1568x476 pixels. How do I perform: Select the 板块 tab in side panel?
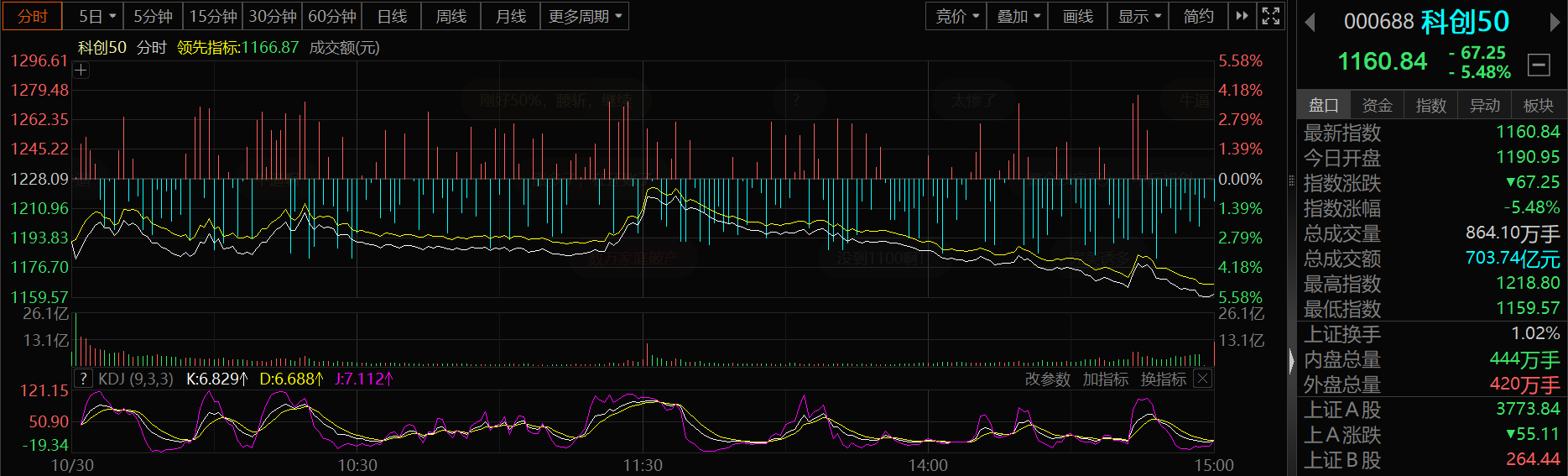(x=1539, y=105)
